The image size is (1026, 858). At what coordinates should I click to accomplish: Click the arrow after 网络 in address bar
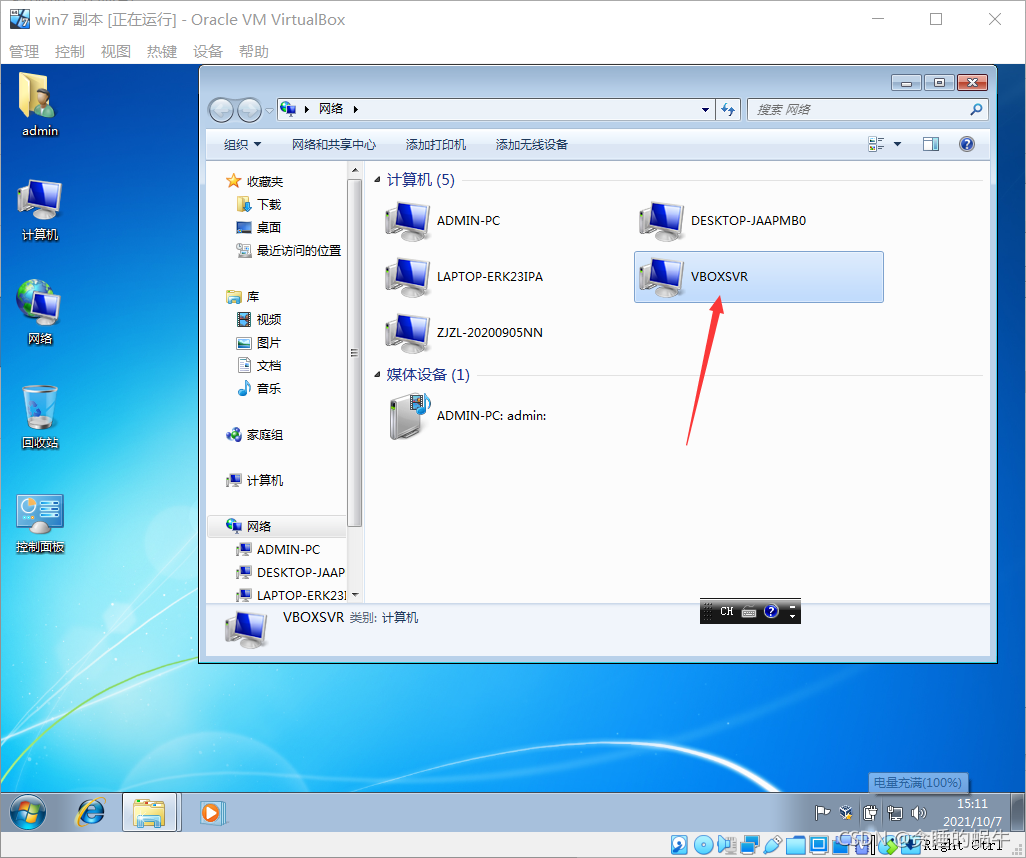[x=355, y=109]
